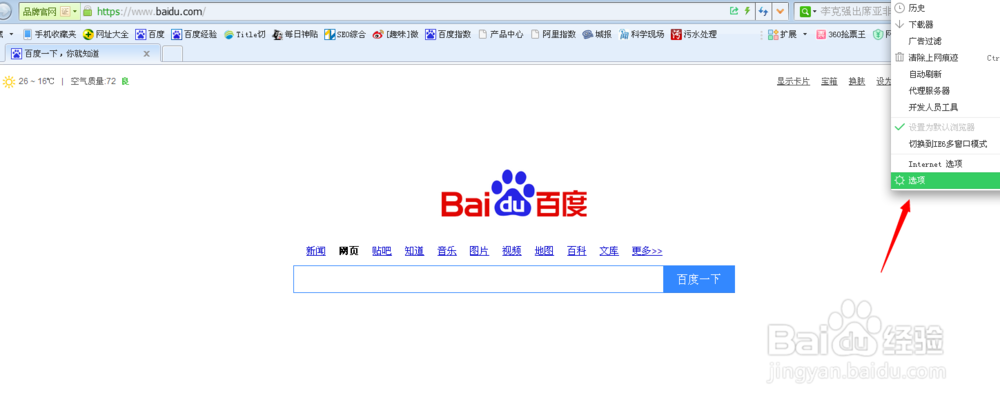The height and width of the screenshot is (406, 1000).
Task: Open the 百度 bookmark
Action: 150,34
